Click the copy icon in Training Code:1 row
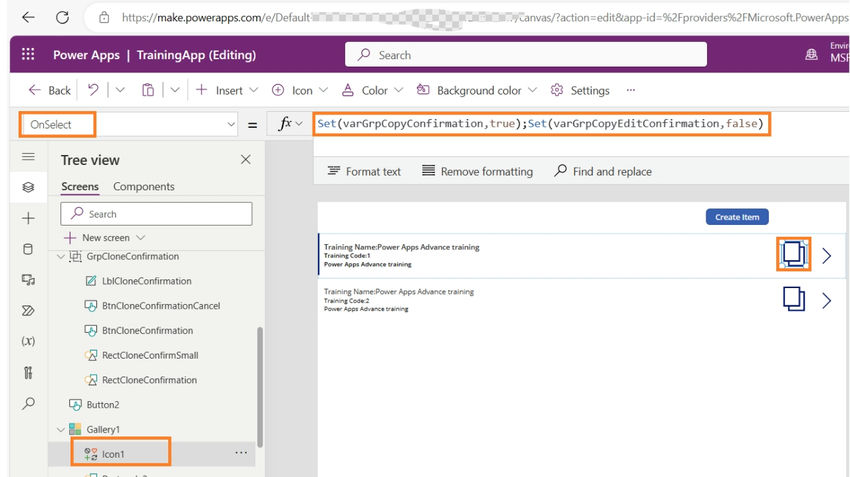Screen dimensions: 850x477 [793, 254]
